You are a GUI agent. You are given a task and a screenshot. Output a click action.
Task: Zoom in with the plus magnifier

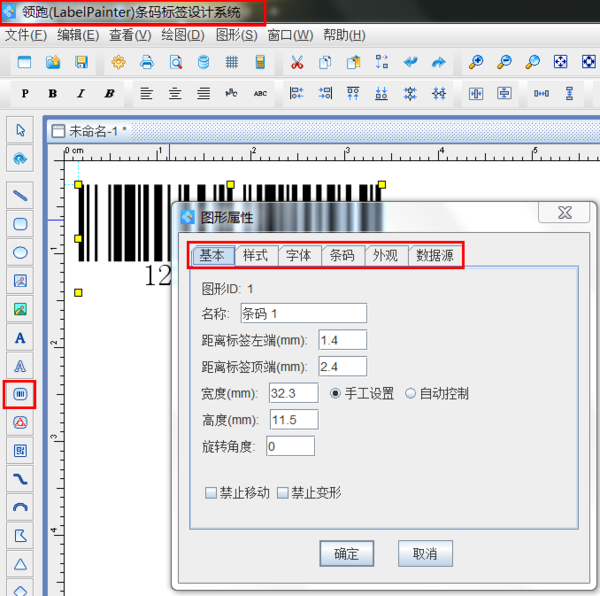click(476, 62)
